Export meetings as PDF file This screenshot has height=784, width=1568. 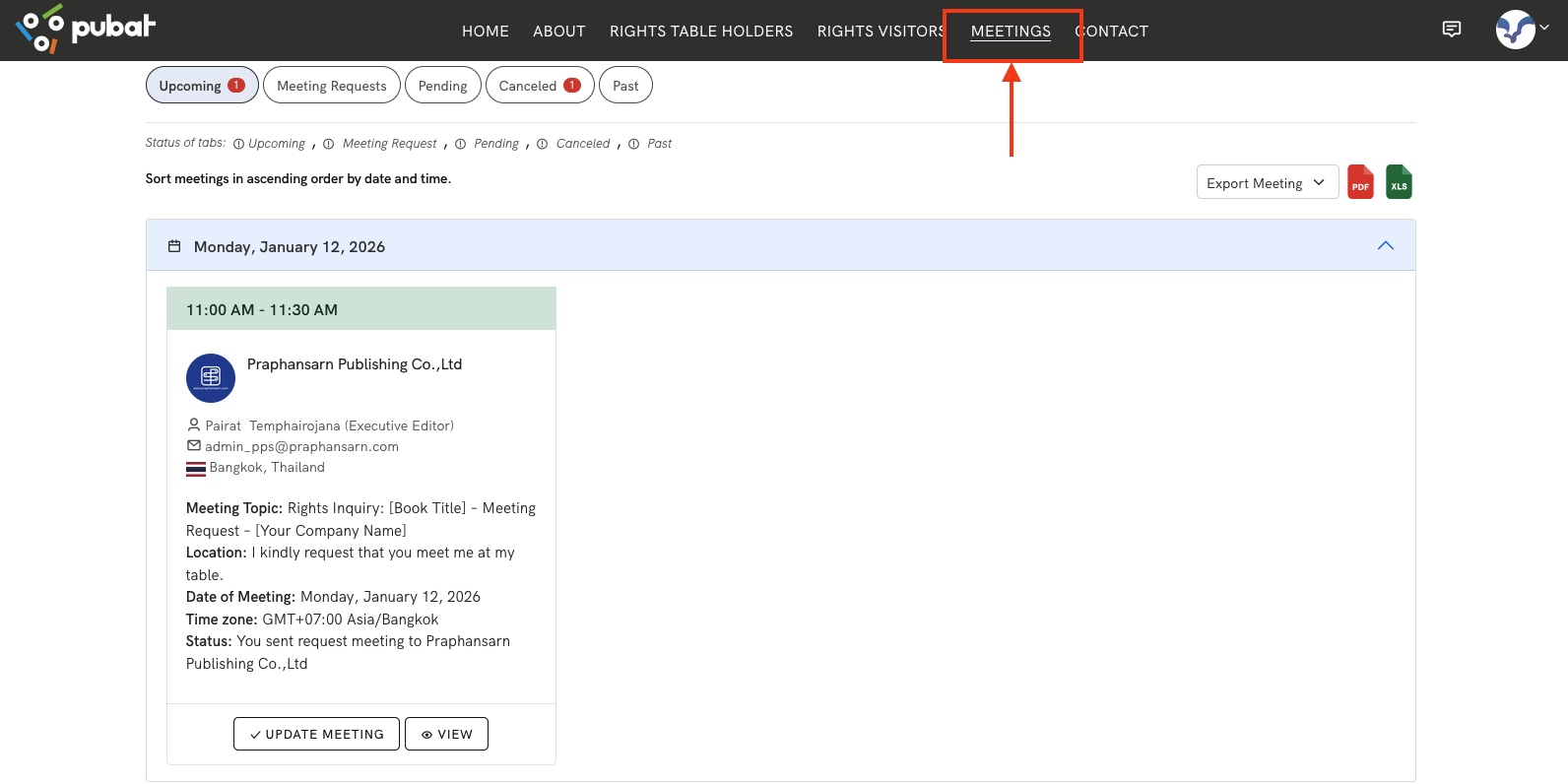tap(1360, 182)
